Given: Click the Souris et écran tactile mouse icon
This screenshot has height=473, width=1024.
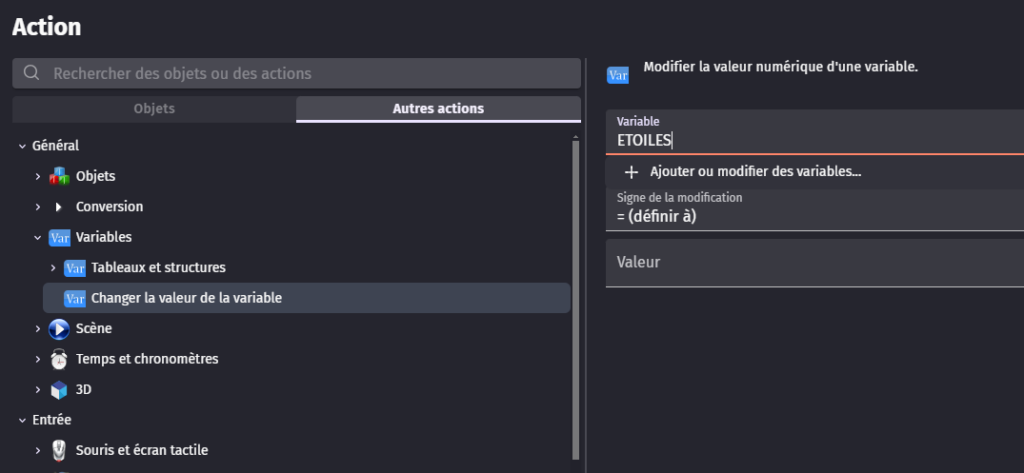Looking at the screenshot, I should (59, 451).
